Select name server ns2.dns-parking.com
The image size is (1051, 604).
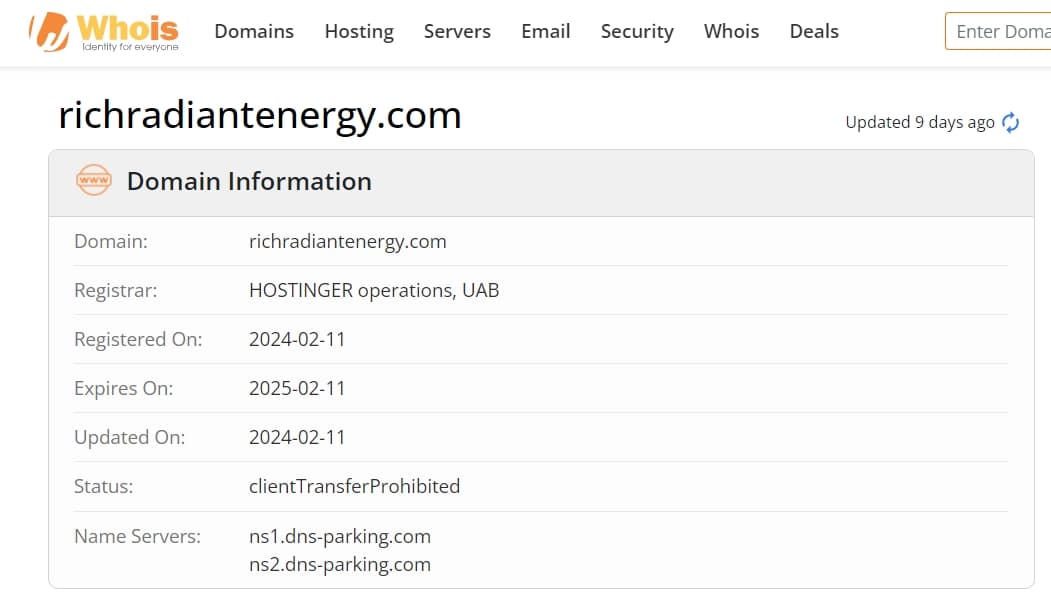click(340, 564)
